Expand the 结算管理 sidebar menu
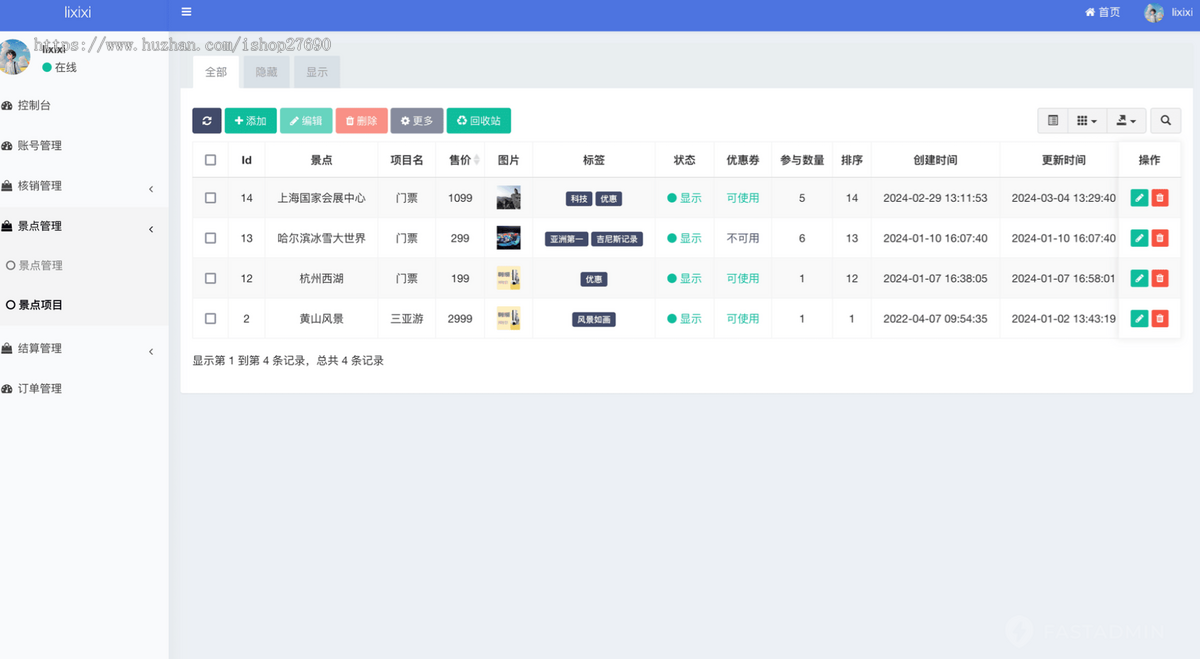The height and width of the screenshot is (659, 1200). 84,349
